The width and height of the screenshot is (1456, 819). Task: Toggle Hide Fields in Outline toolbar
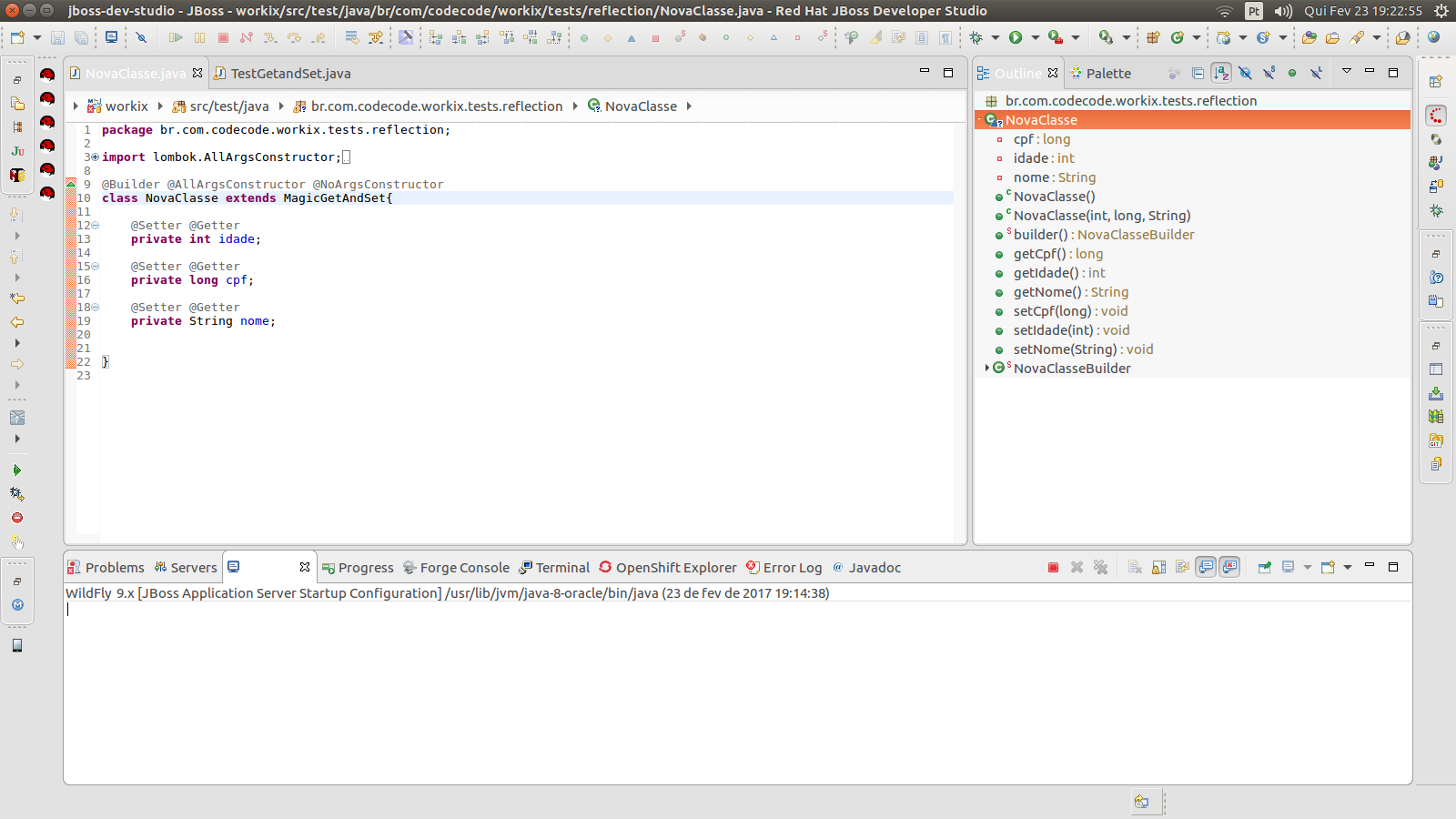click(1245, 73)
